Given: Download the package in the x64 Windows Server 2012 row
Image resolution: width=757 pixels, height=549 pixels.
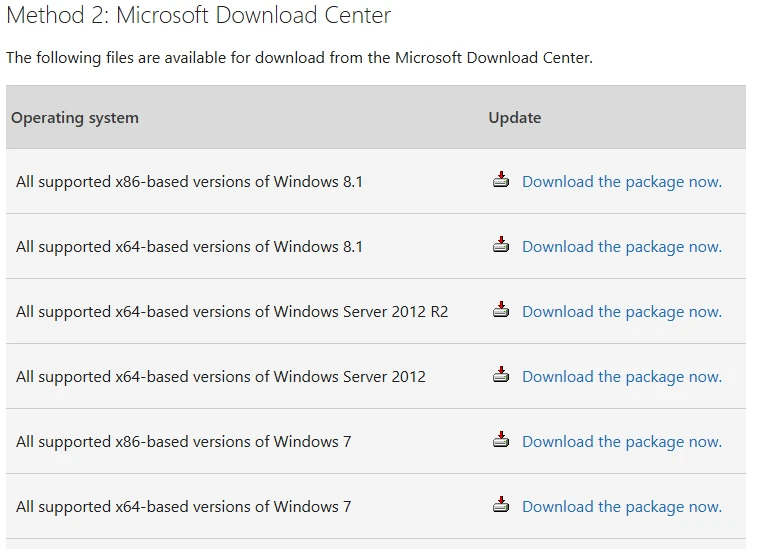Looking at the screenshot, I should pyautogui.click(x=621, y=377).
